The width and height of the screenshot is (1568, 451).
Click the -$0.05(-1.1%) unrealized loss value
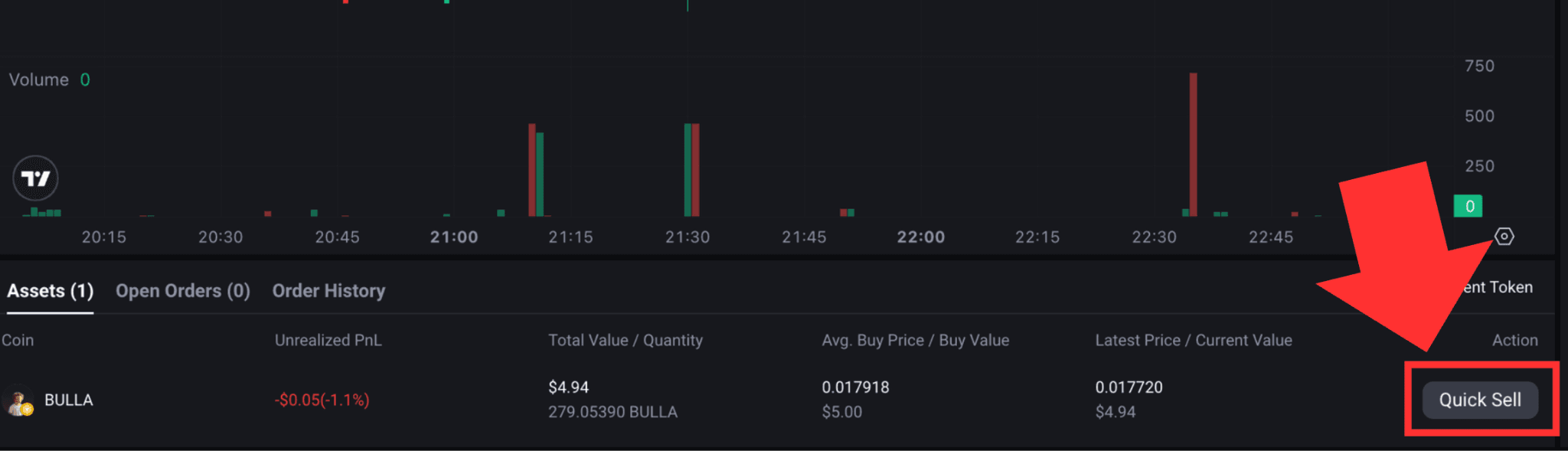(322, 400)
